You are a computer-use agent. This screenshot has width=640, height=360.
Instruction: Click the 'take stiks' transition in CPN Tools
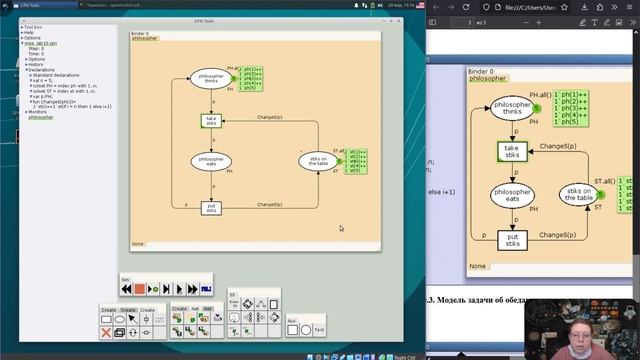[211, 121]
